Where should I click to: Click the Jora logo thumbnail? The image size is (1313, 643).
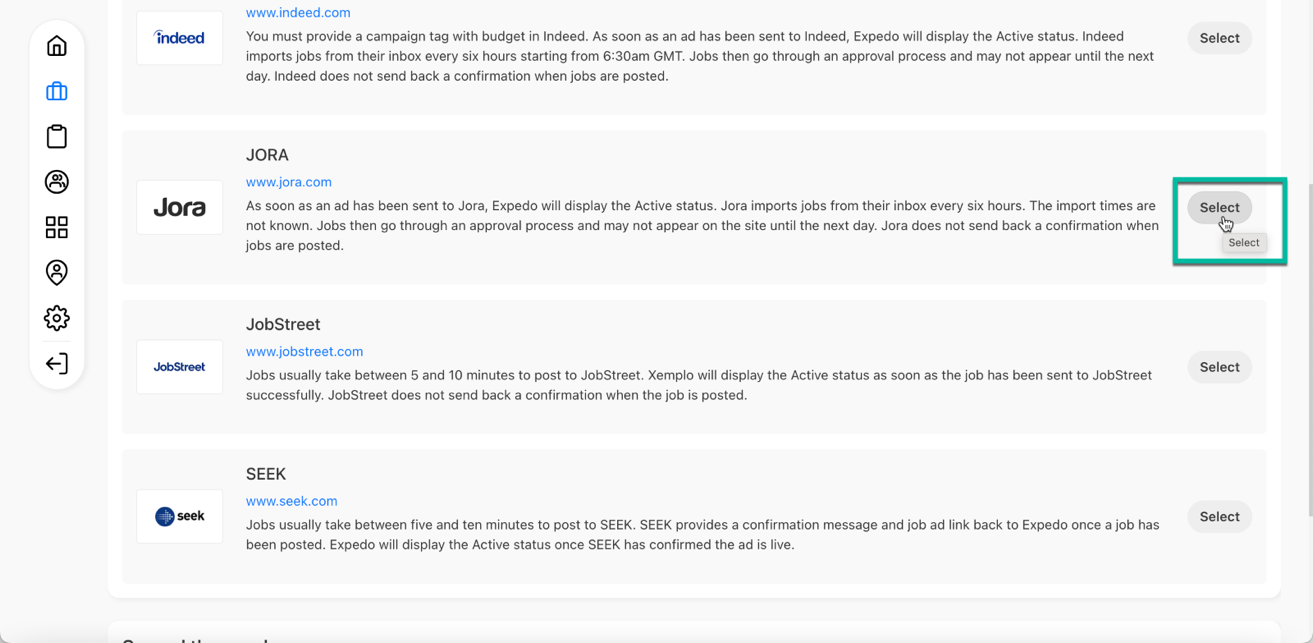[179, 207]
